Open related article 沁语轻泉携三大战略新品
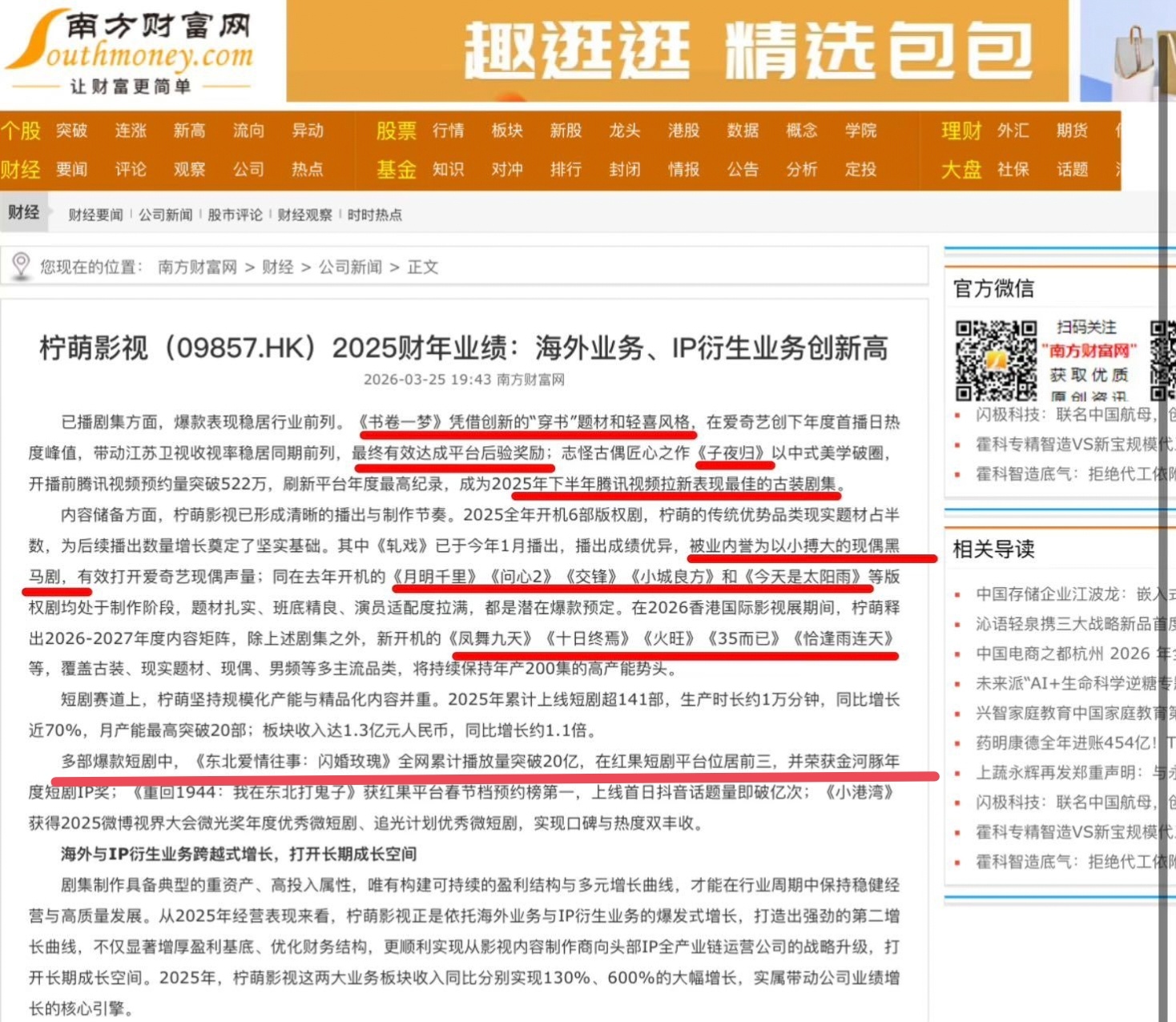Screen dimensions: 1176x1022 point(1075,624)
